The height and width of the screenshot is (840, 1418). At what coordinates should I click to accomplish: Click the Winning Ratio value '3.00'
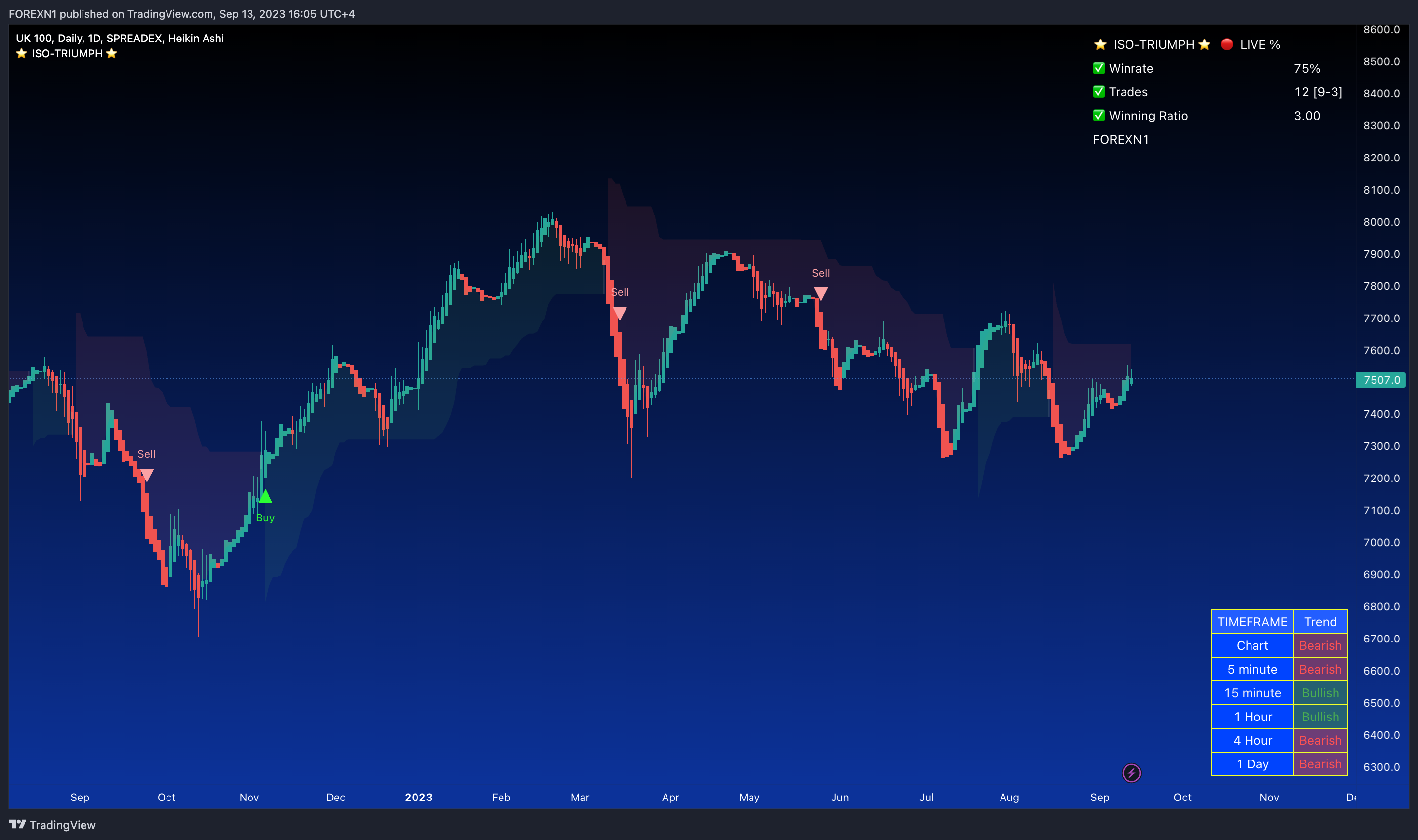(x=1307, y=116)
